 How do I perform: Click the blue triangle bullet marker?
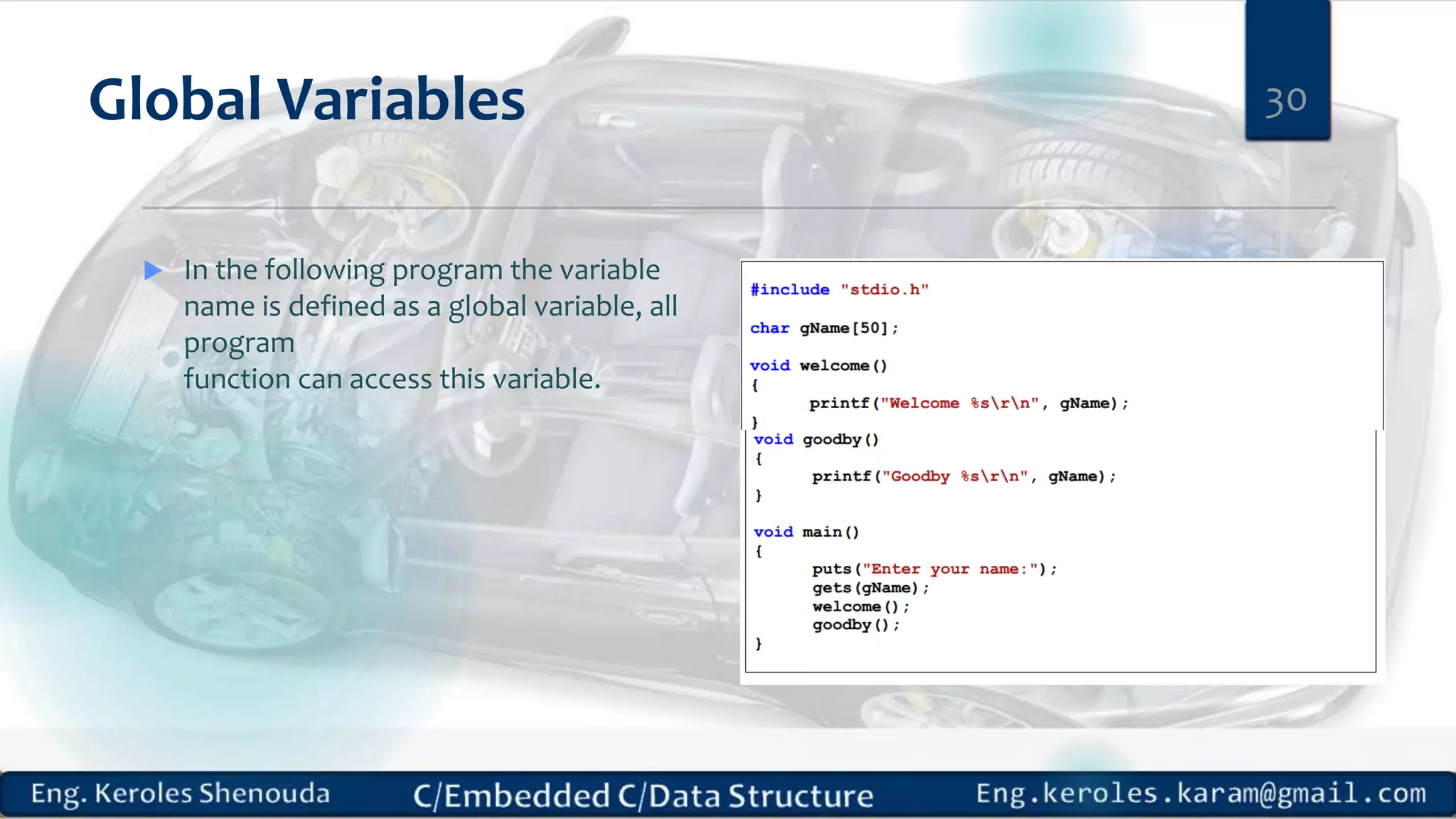coord(153,270)
